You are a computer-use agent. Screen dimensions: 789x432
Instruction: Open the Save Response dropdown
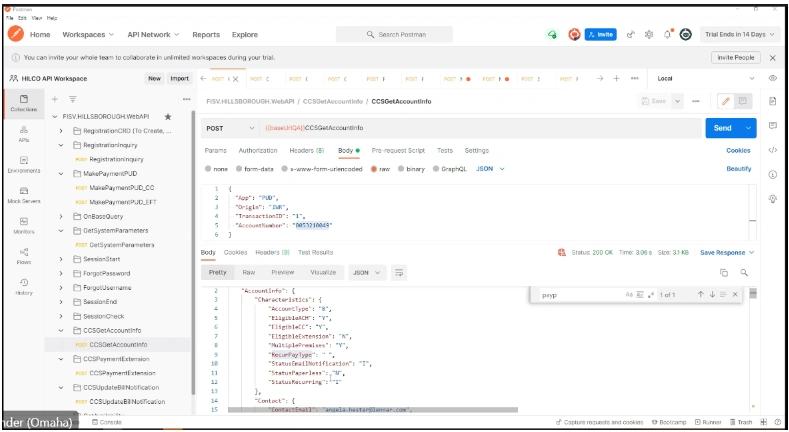727,252
